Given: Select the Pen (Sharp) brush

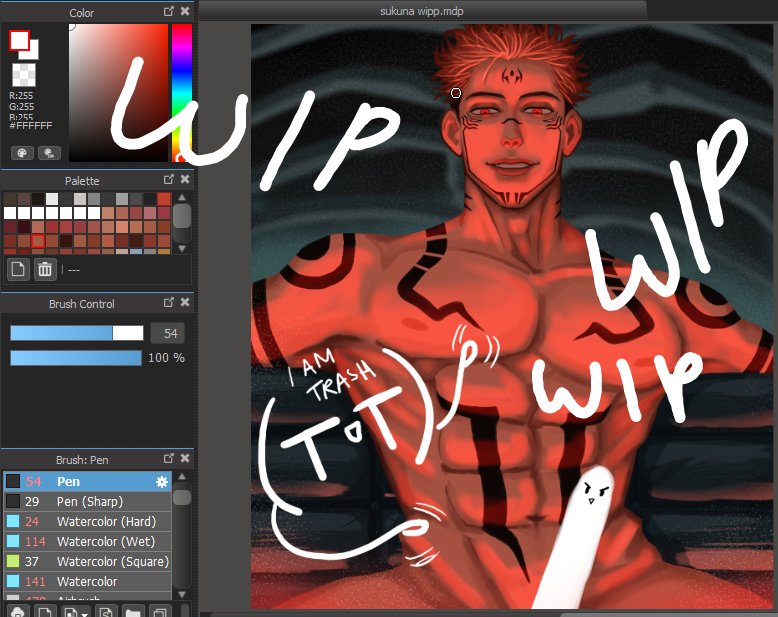Looking at the screenshot, I should pyautogui.click(x=88, y=501).
